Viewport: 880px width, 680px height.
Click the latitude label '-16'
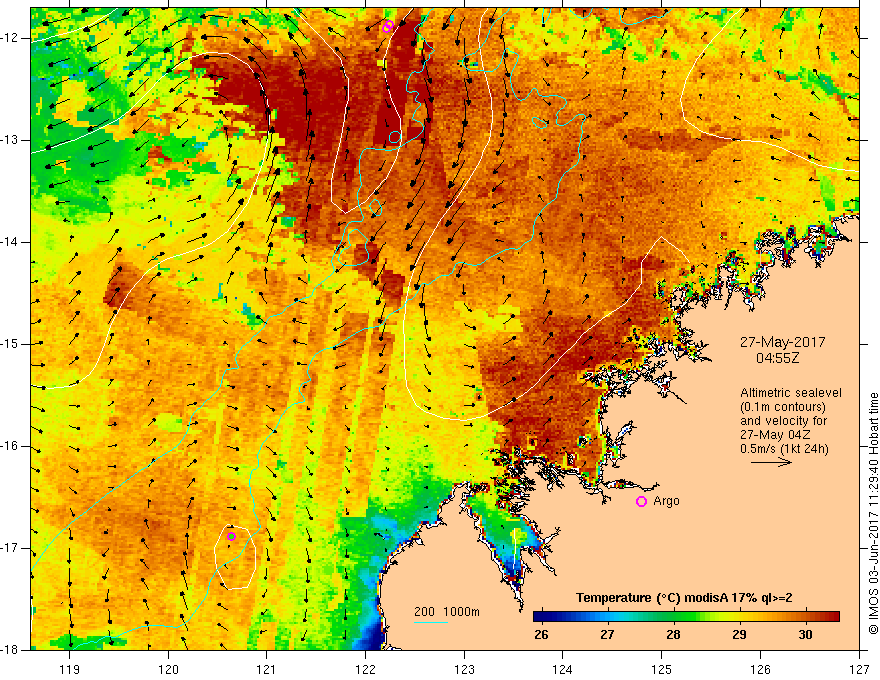tap(11, 446)
